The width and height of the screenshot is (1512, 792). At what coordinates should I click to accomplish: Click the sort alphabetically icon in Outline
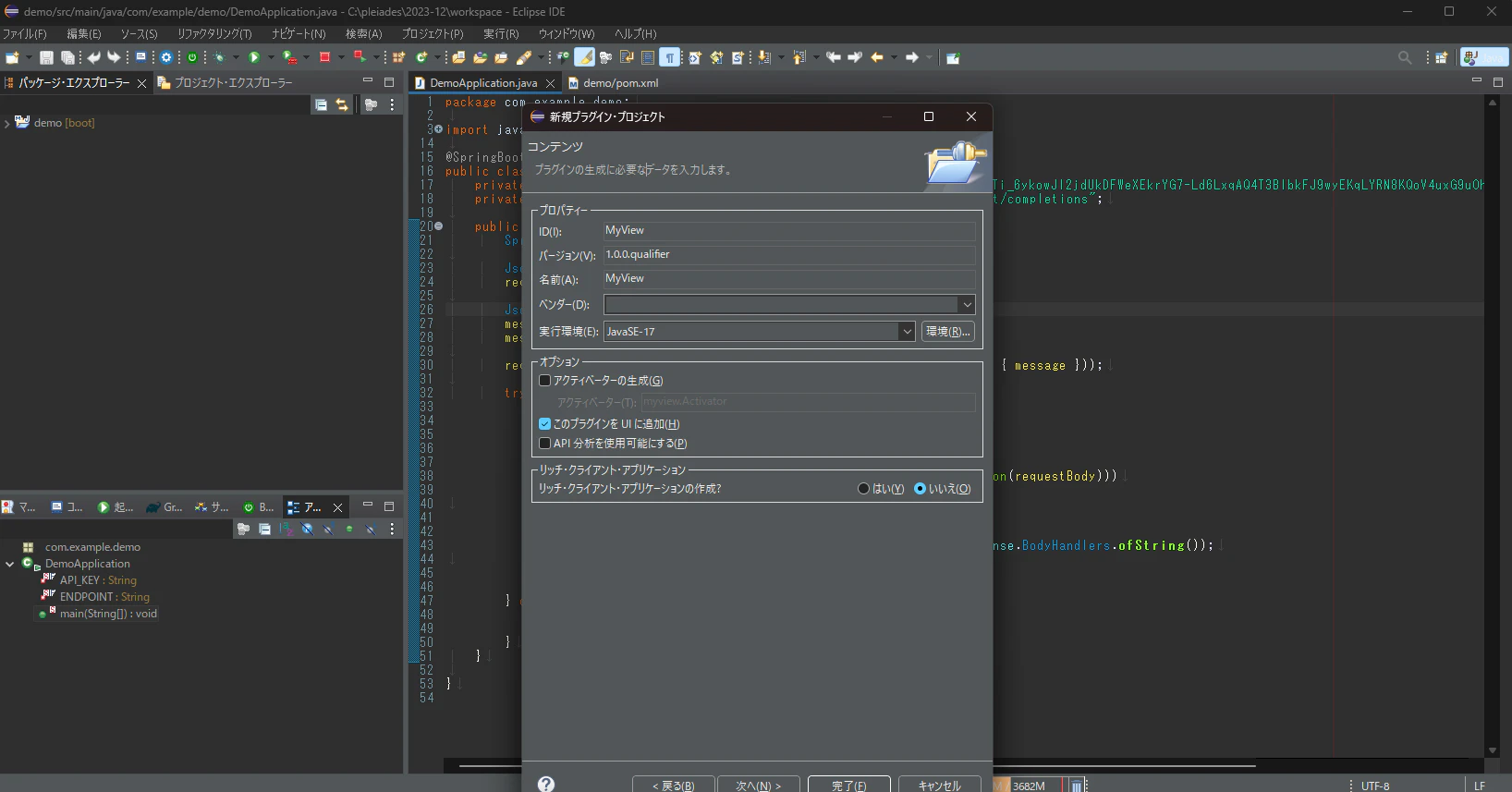click(x=287, y=530)
